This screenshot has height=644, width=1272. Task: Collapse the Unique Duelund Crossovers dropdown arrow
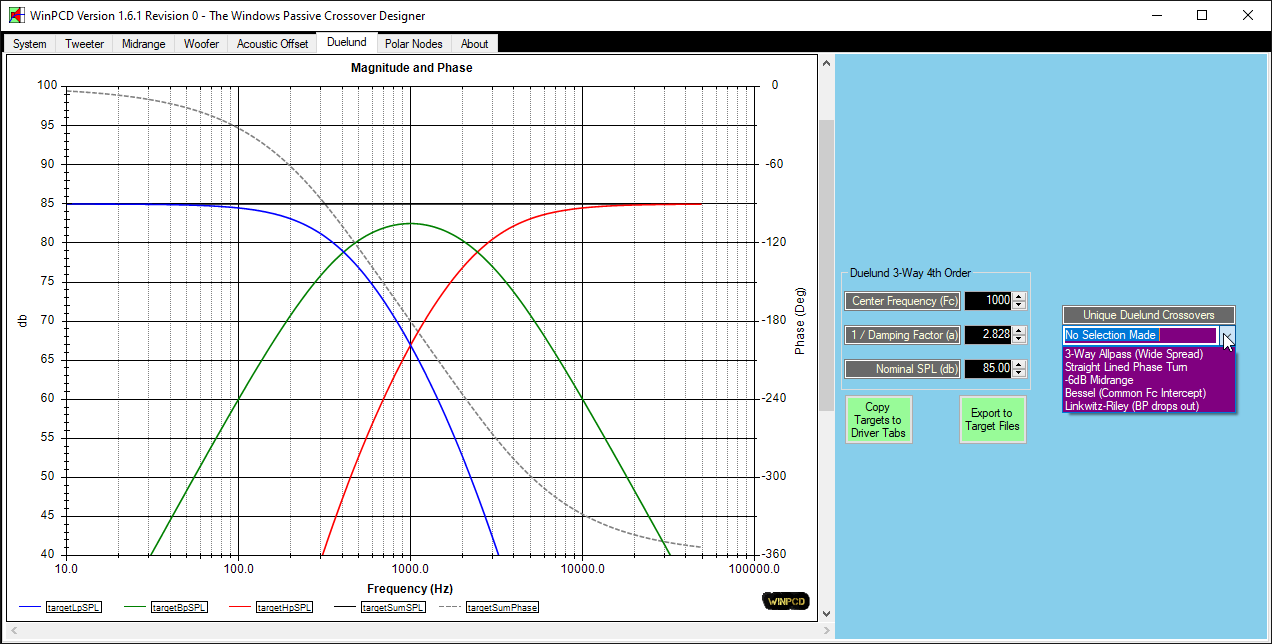pyautogui.click(x=1228, y=336)
